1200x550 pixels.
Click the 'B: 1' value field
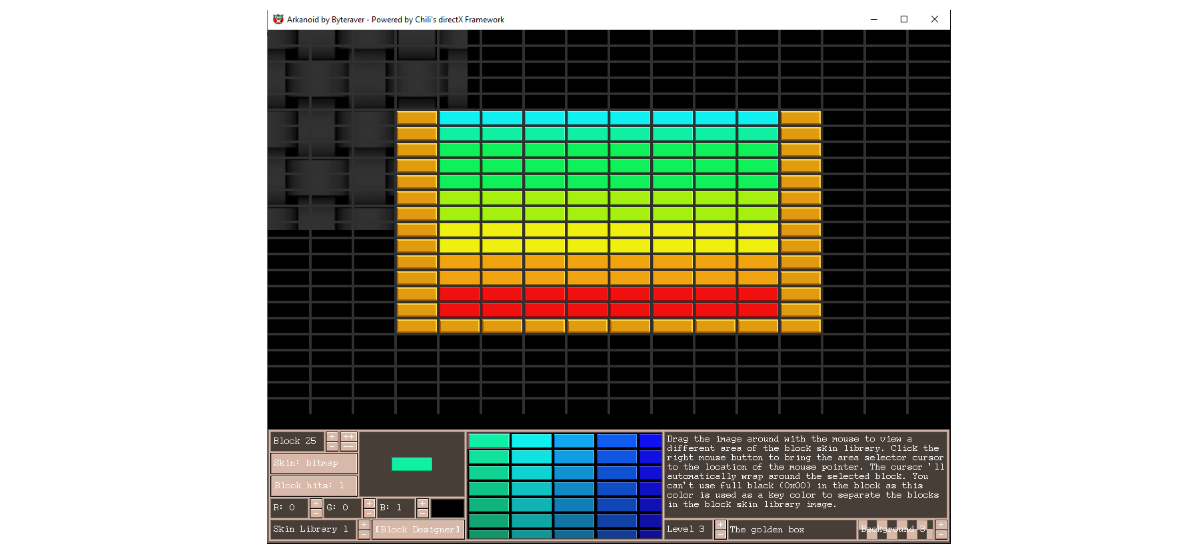(x=396, y=508)
